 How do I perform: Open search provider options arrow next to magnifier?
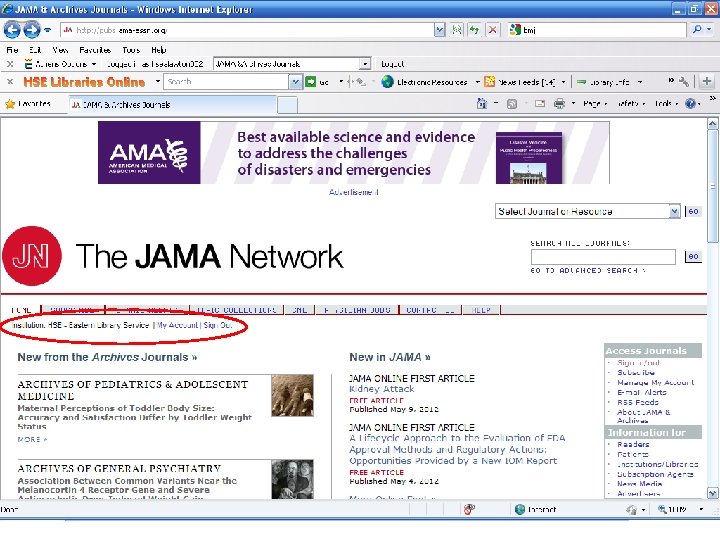click(709, 30)
